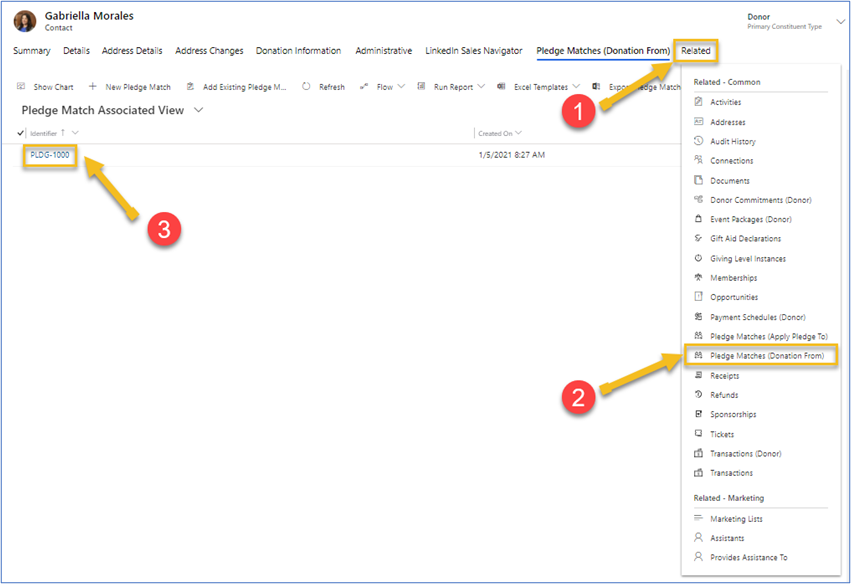
Task: Expand the Excel Templates dropdown arrow
Action: click(x=576, y=86)
